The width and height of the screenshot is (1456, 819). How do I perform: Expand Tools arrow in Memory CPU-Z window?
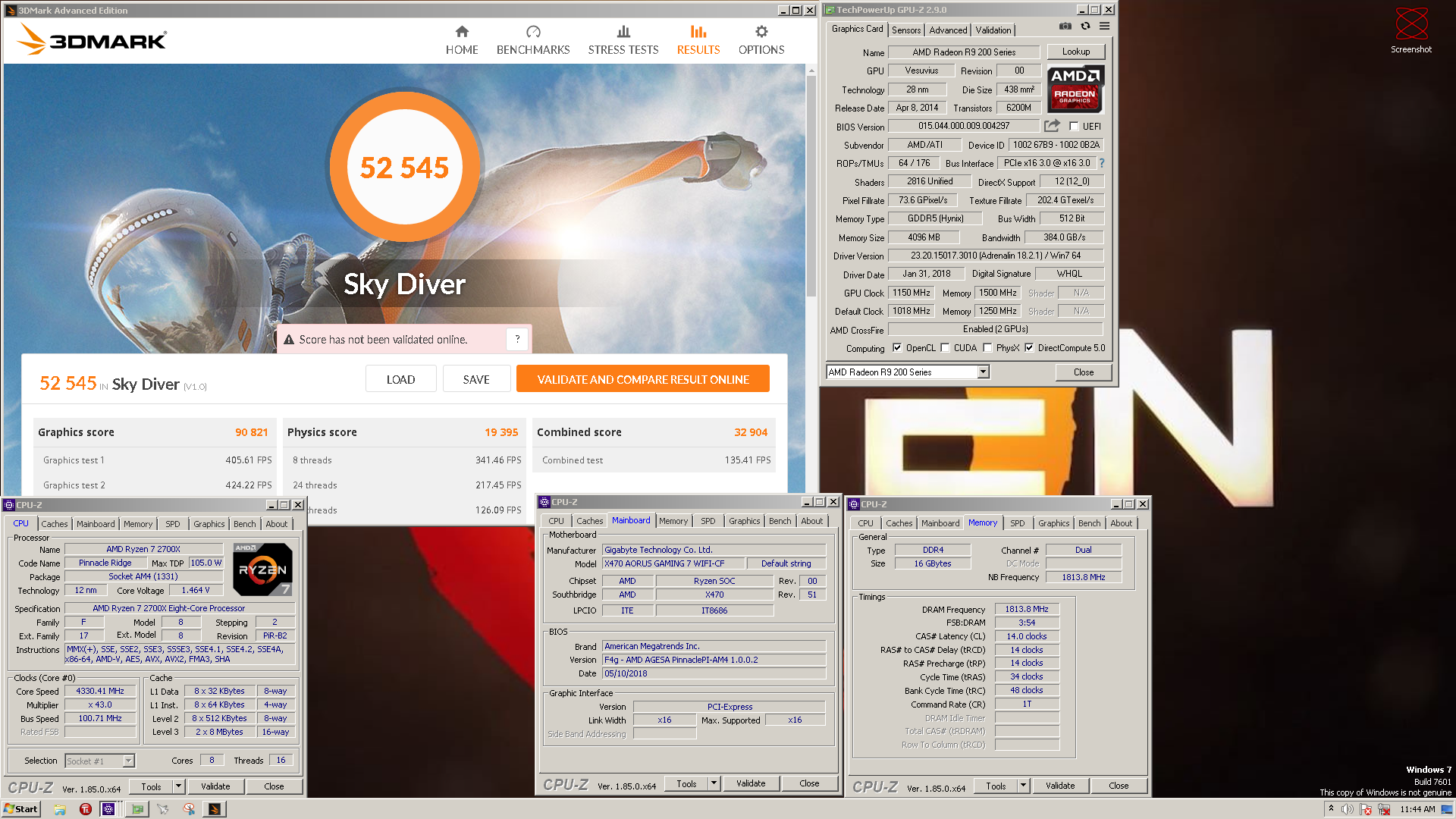pyautogui.click(x=1023, y=786)
